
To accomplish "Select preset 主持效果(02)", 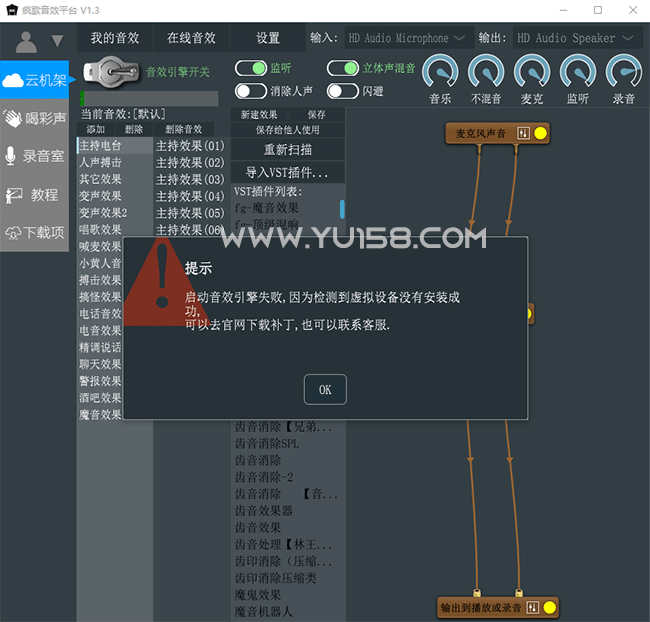I will (x=190, y=162).
